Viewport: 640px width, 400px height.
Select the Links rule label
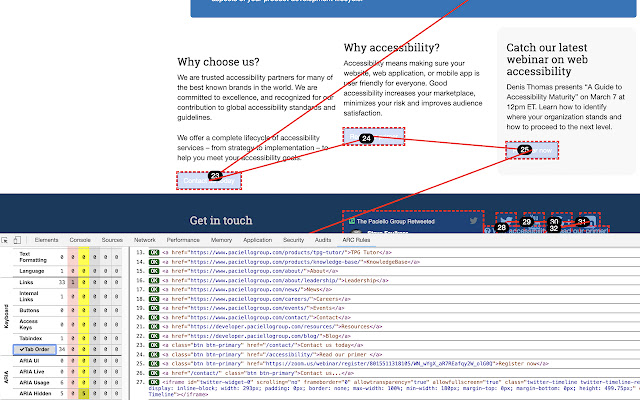(x=27, y=282)
